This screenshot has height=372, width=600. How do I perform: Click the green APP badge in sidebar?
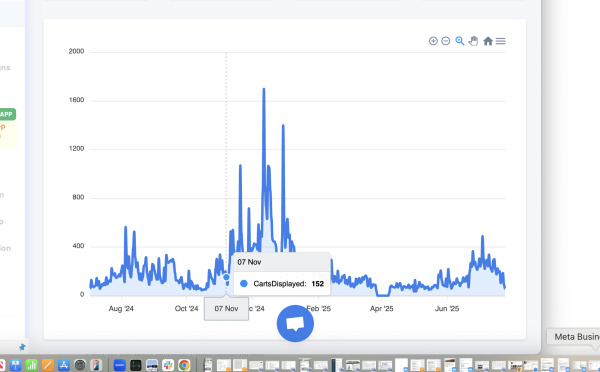click(7, 114)
